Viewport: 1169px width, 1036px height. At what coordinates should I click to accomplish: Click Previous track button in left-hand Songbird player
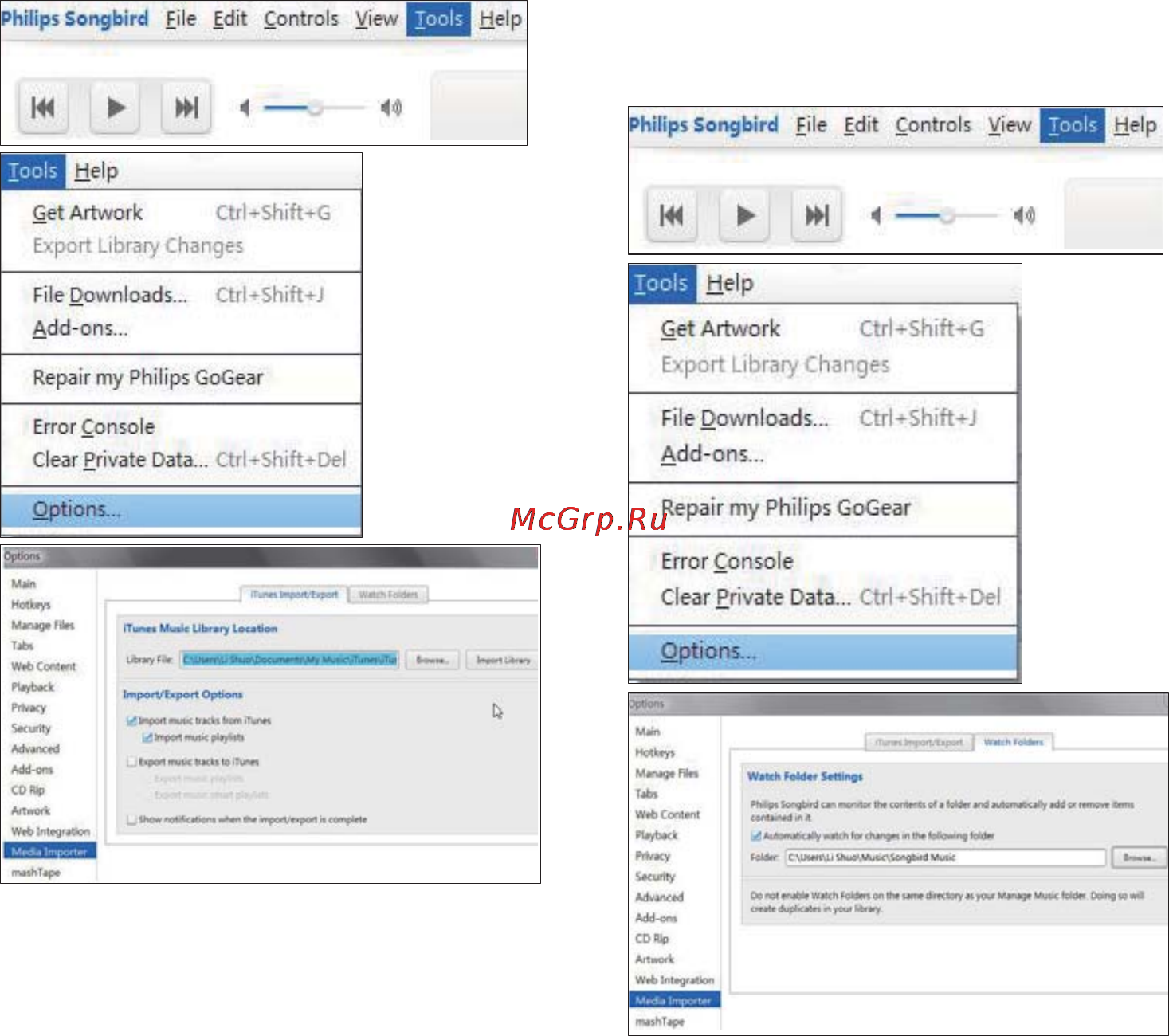click(x=43, y=107)
